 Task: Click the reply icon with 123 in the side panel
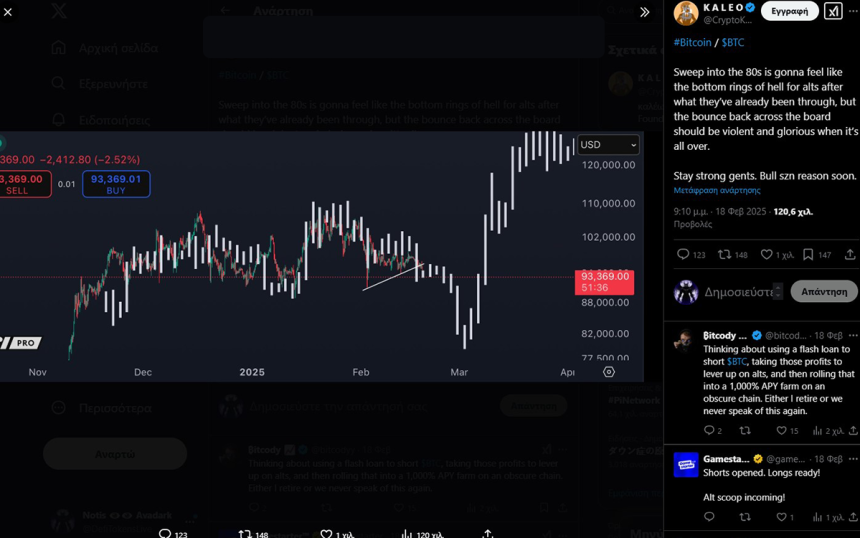pos(691,254)
